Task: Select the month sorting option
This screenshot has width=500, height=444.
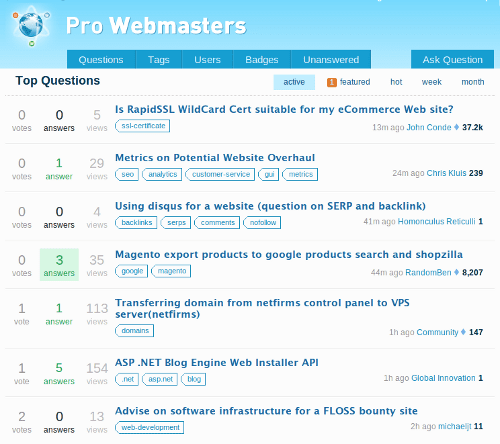Action: (473, 82)
